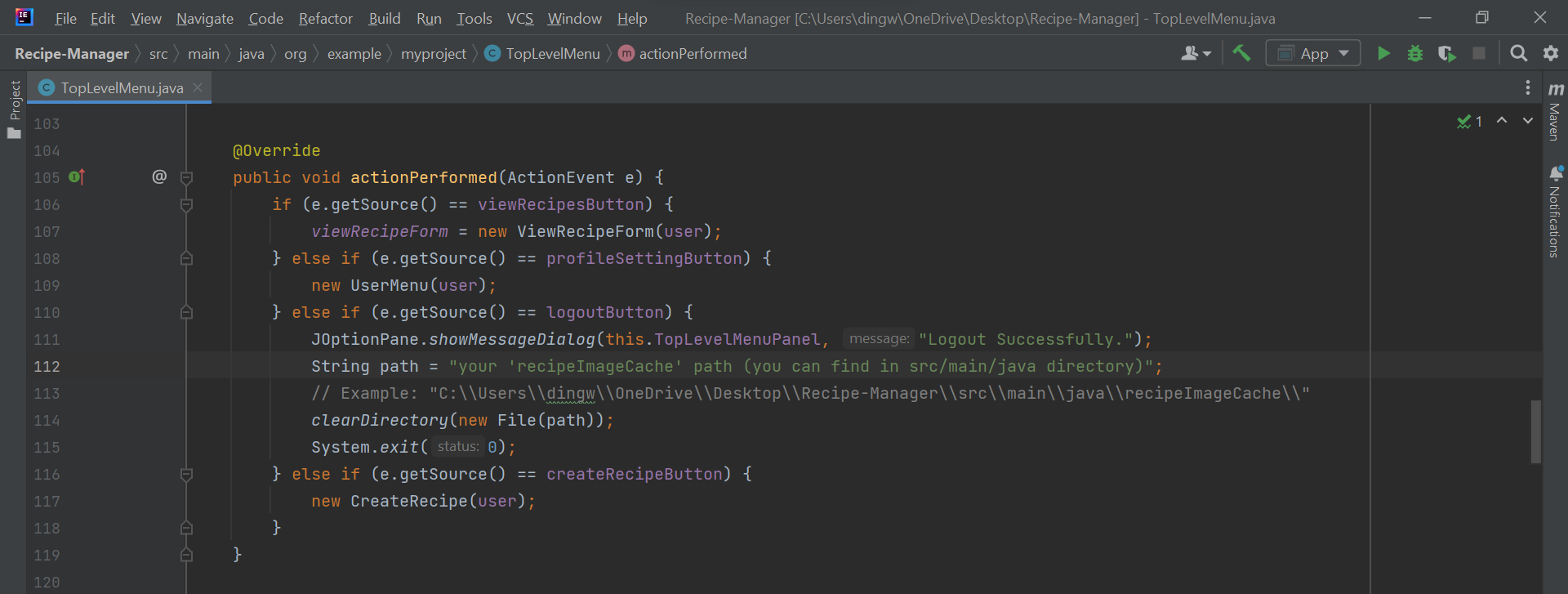Viewport: 1568px width, 594px height.
Task: Click the src breadcrumb
Action: pyautogui.click(x=158, y=53)
